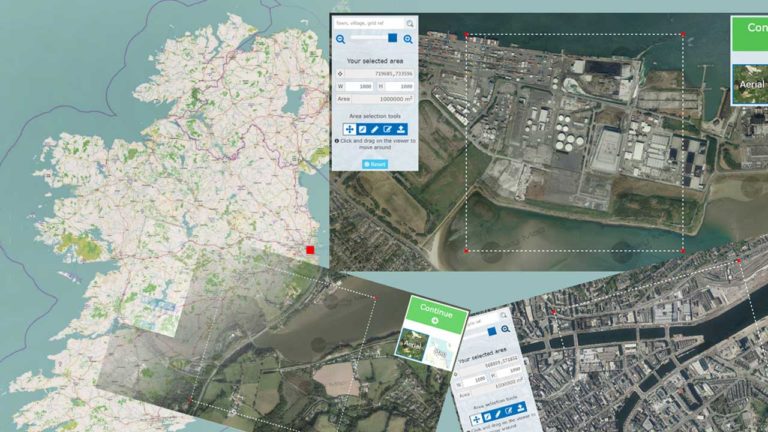Click the map thumbnail under the tilted Continue button
The image size is (768, 432).
pyautogui.click(x=439, y=353)
